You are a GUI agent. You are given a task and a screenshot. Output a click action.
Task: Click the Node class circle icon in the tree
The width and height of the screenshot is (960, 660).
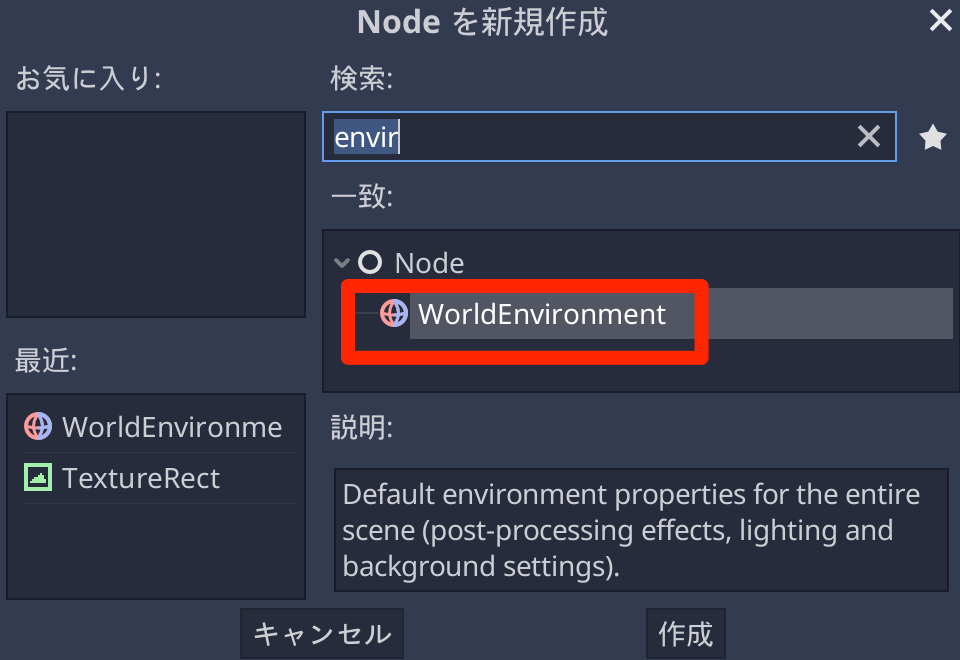[x=369, y=262]
